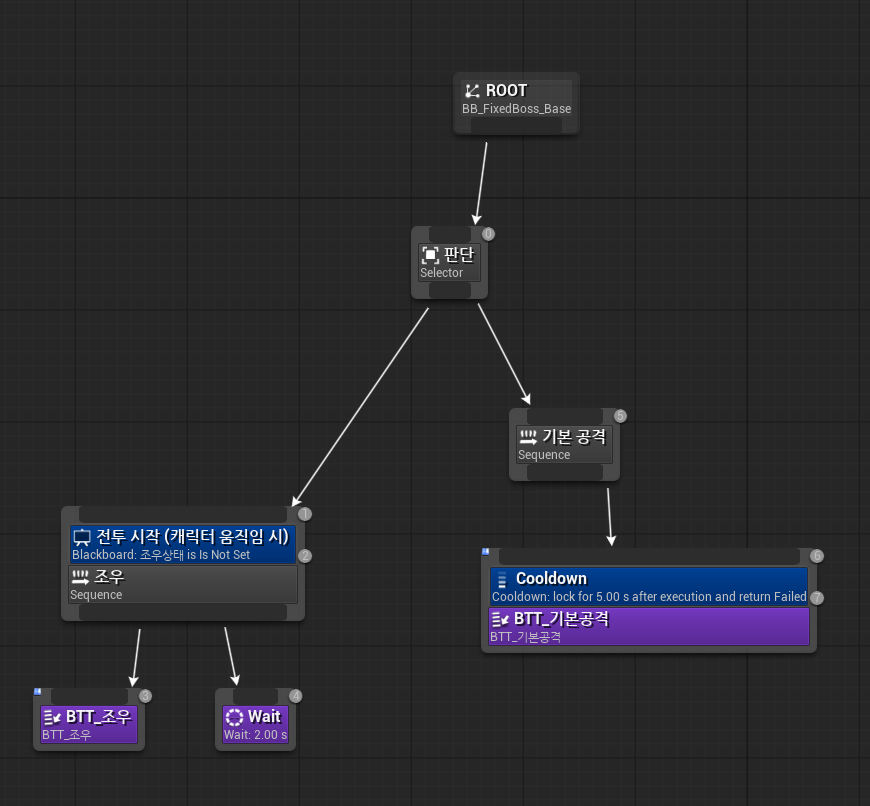Image resolution: width=870 pixels, height=806 pixels.
Task: Click the Cooldown decorator icon
Action: 502,579
